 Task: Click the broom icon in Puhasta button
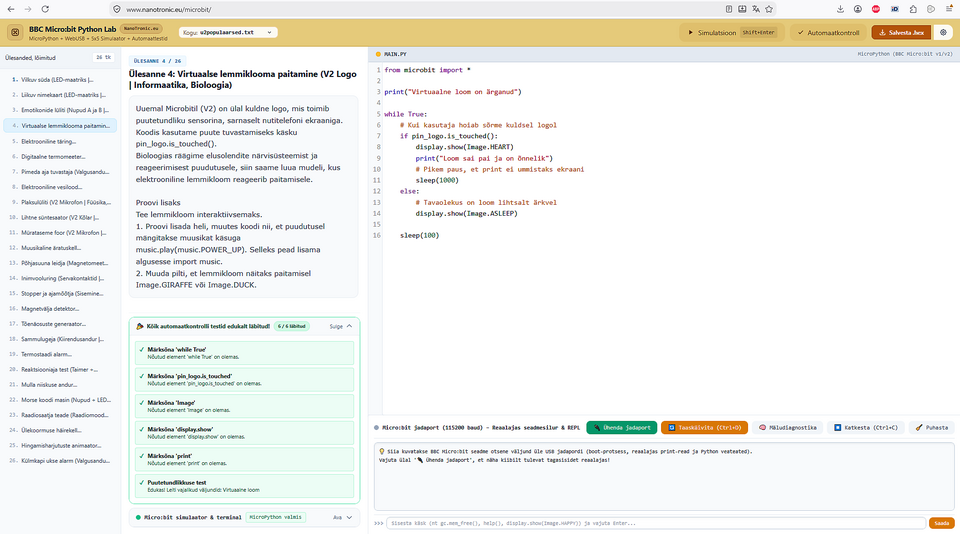tap(918, 427)
